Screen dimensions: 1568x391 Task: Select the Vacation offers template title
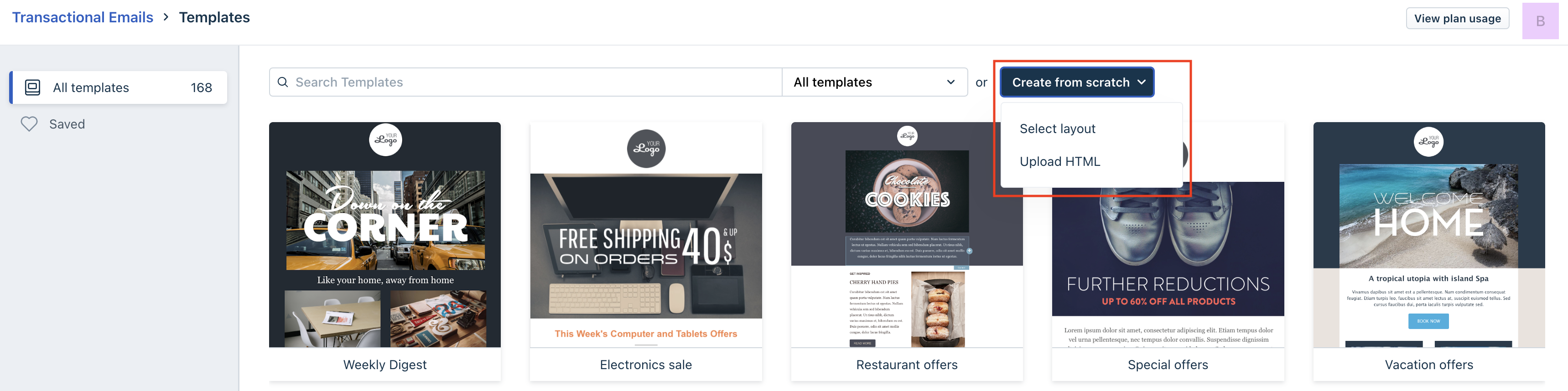[x=1428, y=365]
